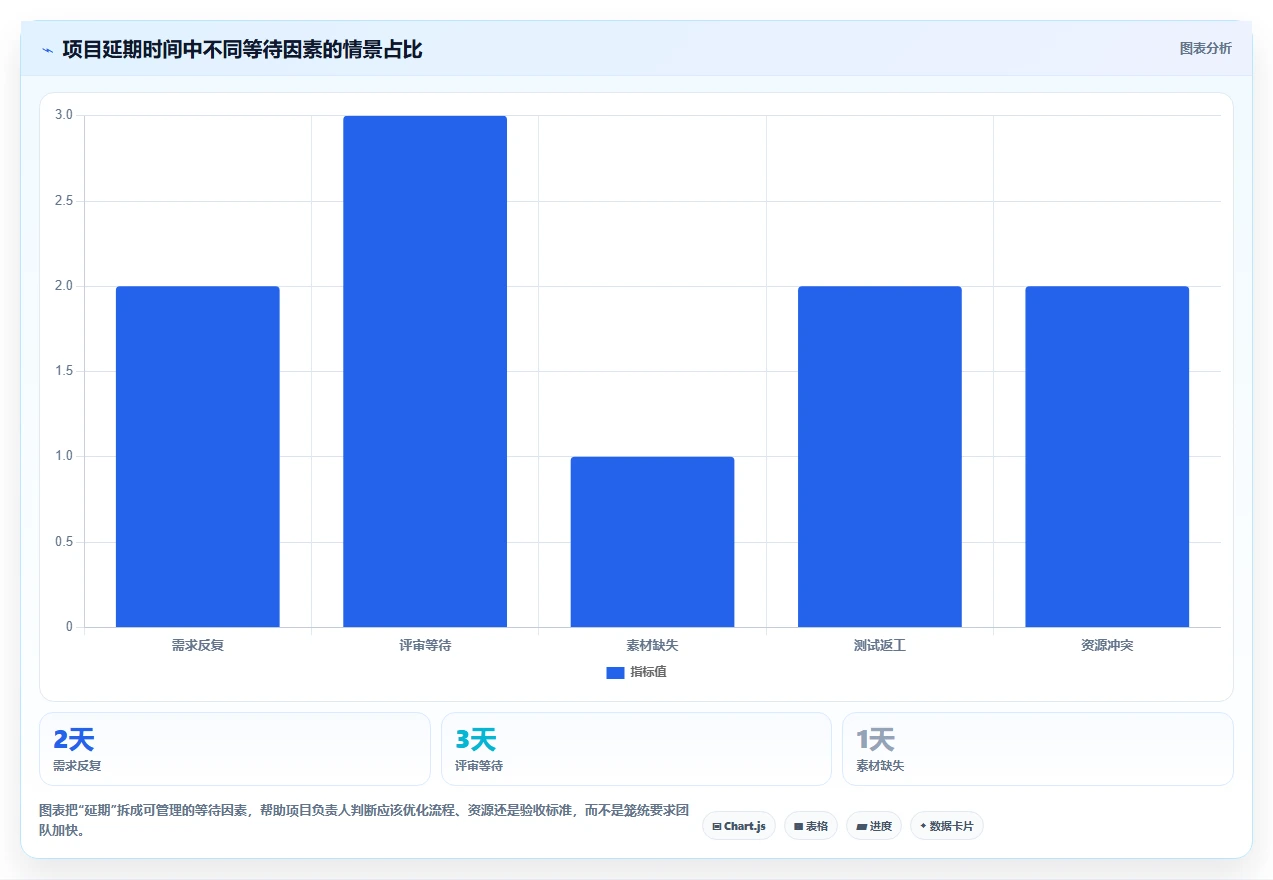Click the y-axis value 2.5
The image size is (1273, 880).
coord(65,201)
